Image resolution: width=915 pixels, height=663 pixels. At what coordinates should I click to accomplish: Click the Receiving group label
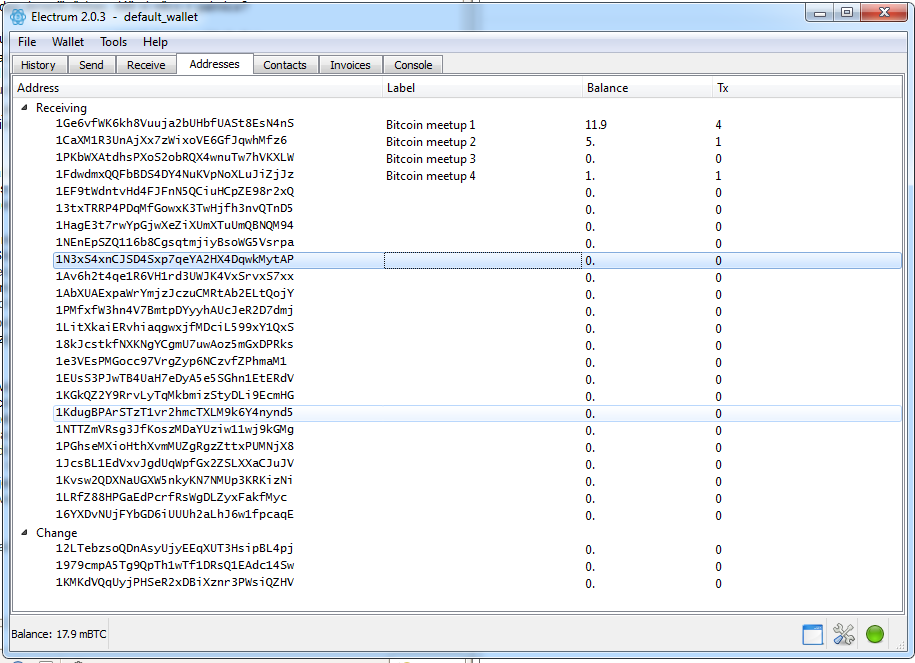click(61, 107)
